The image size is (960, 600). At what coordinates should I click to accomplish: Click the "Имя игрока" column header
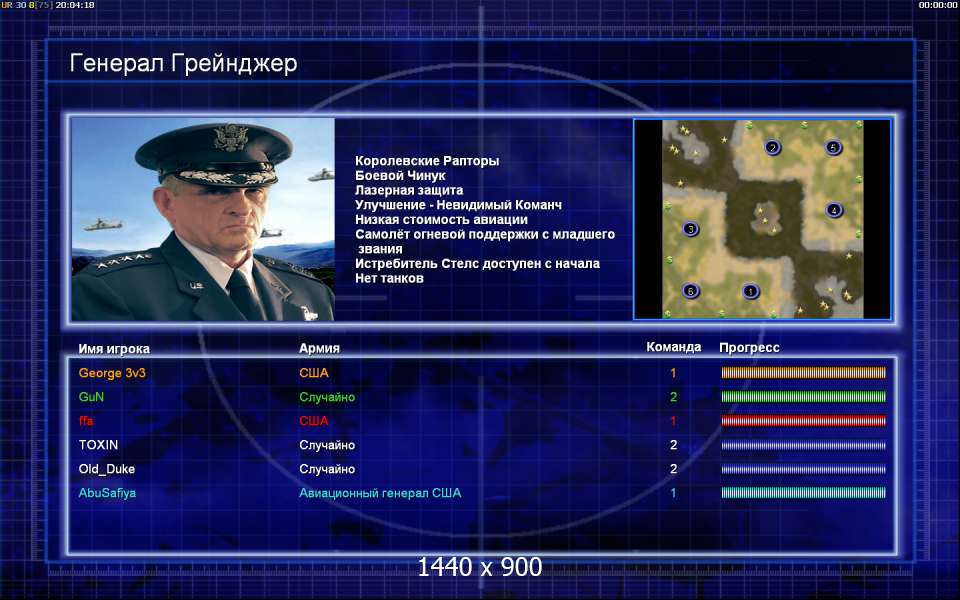tap(114, 349)
